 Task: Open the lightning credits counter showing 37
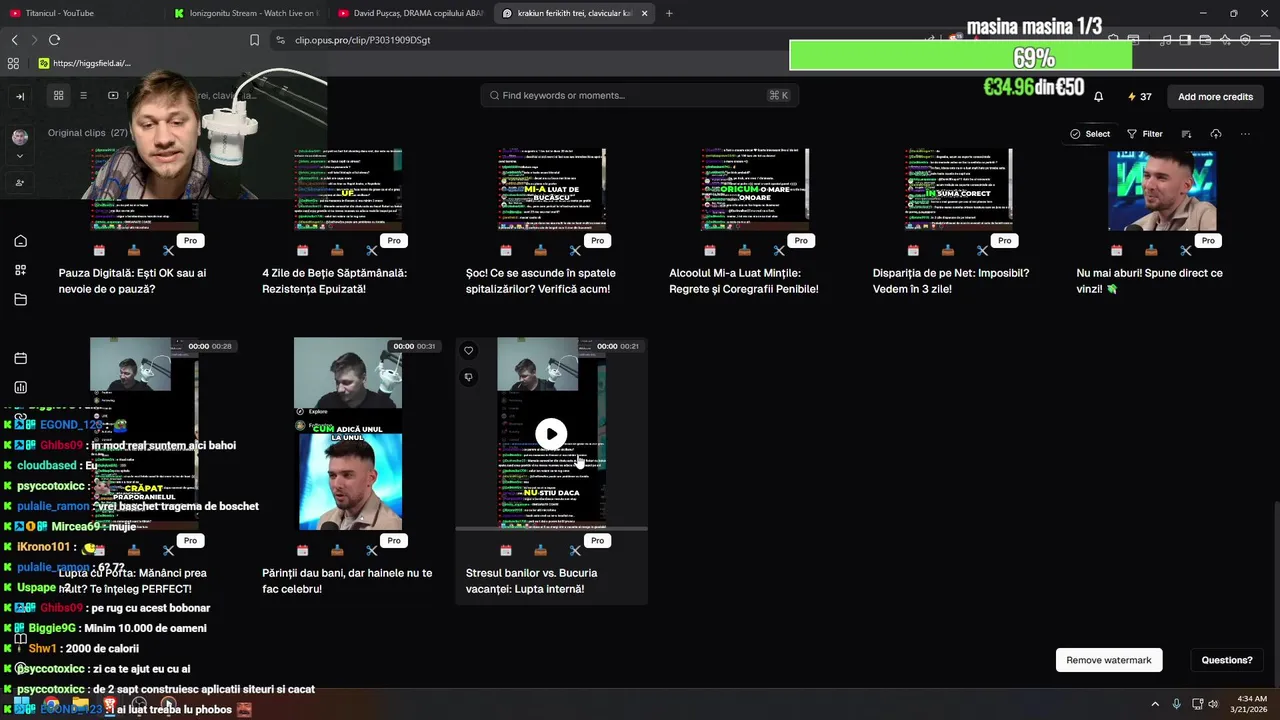pos(1139,97)
